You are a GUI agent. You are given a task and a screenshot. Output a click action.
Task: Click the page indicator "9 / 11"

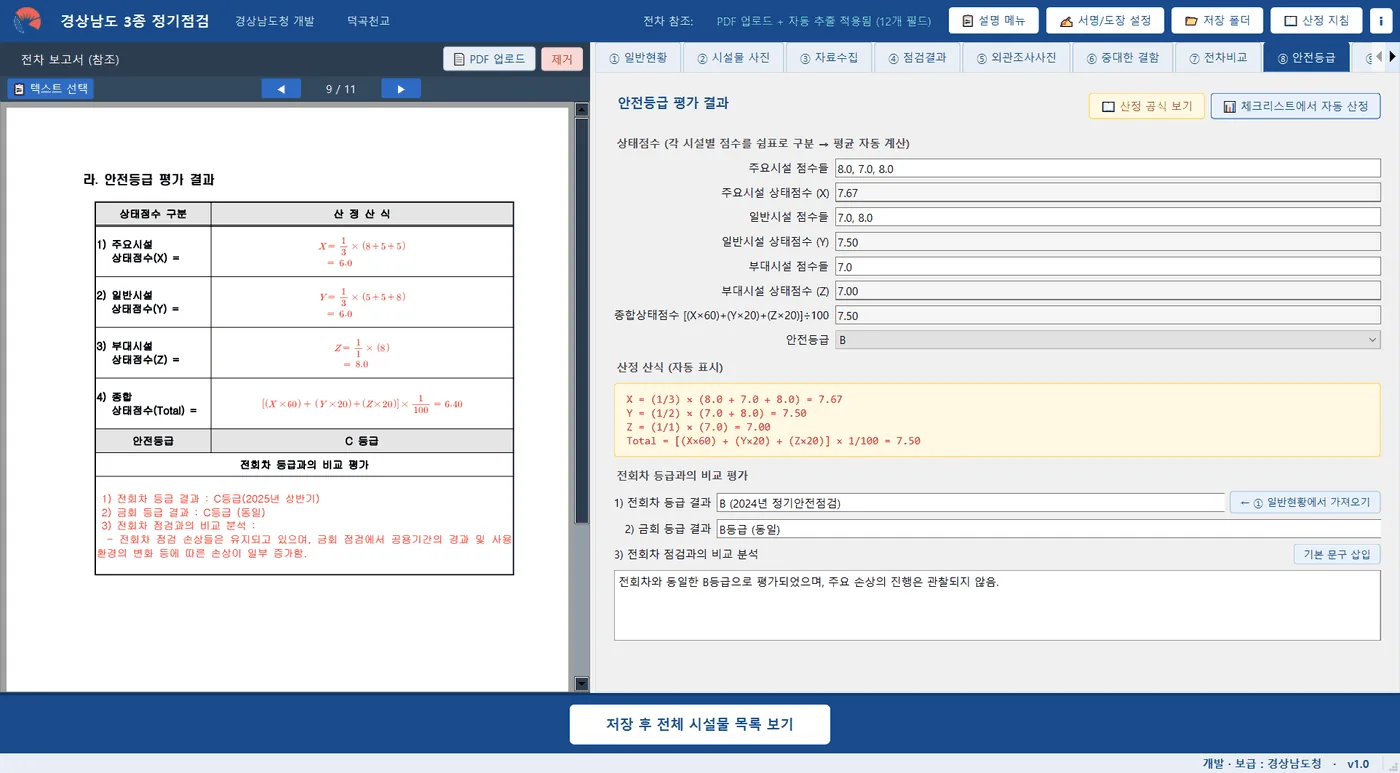341,89
